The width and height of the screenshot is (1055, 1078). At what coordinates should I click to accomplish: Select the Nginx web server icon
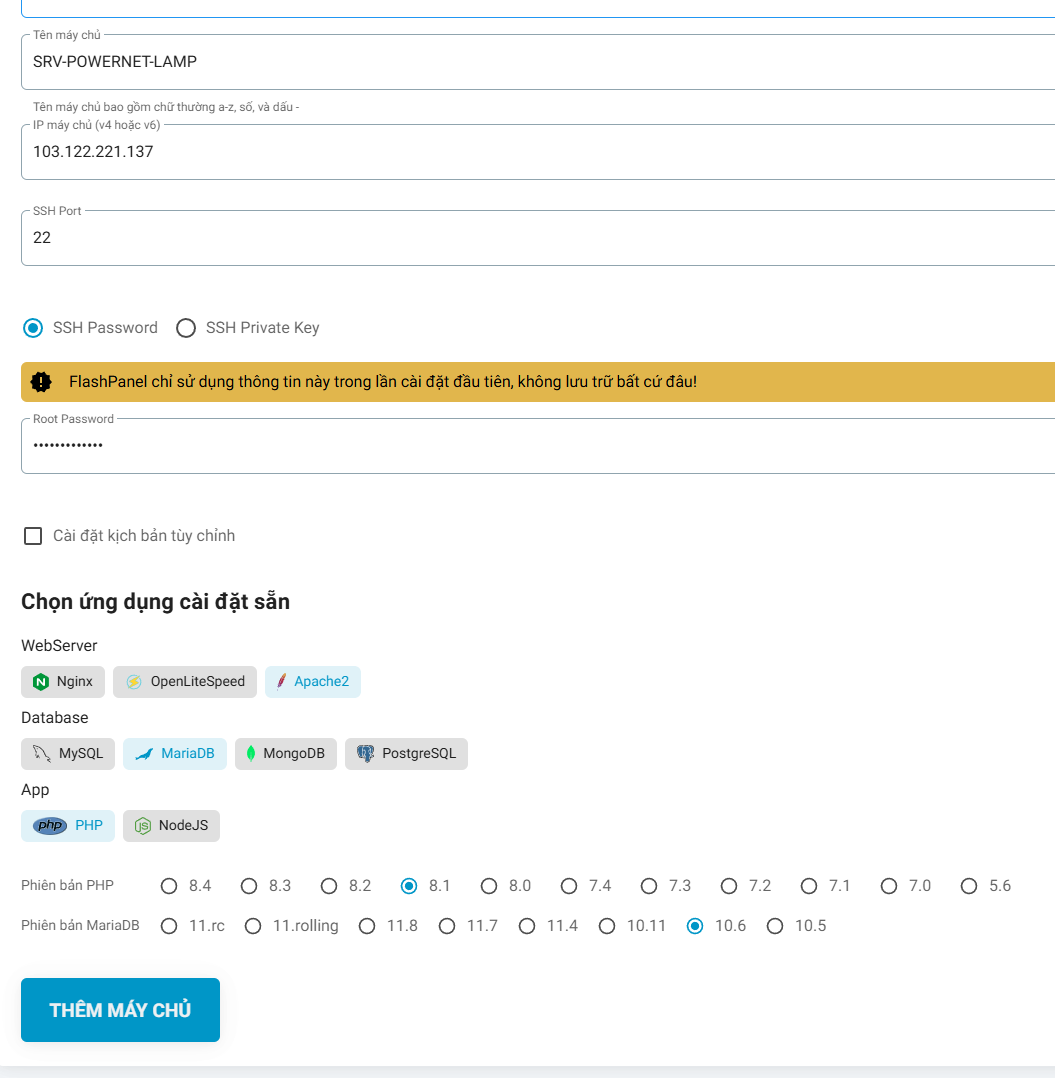41,682
